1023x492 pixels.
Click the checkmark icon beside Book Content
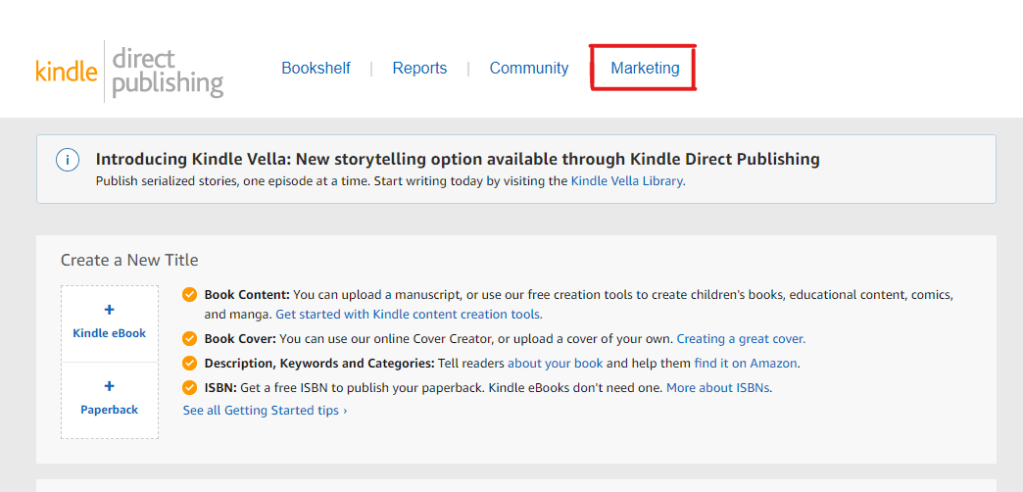pyautogui.click(x=190, y=295)
